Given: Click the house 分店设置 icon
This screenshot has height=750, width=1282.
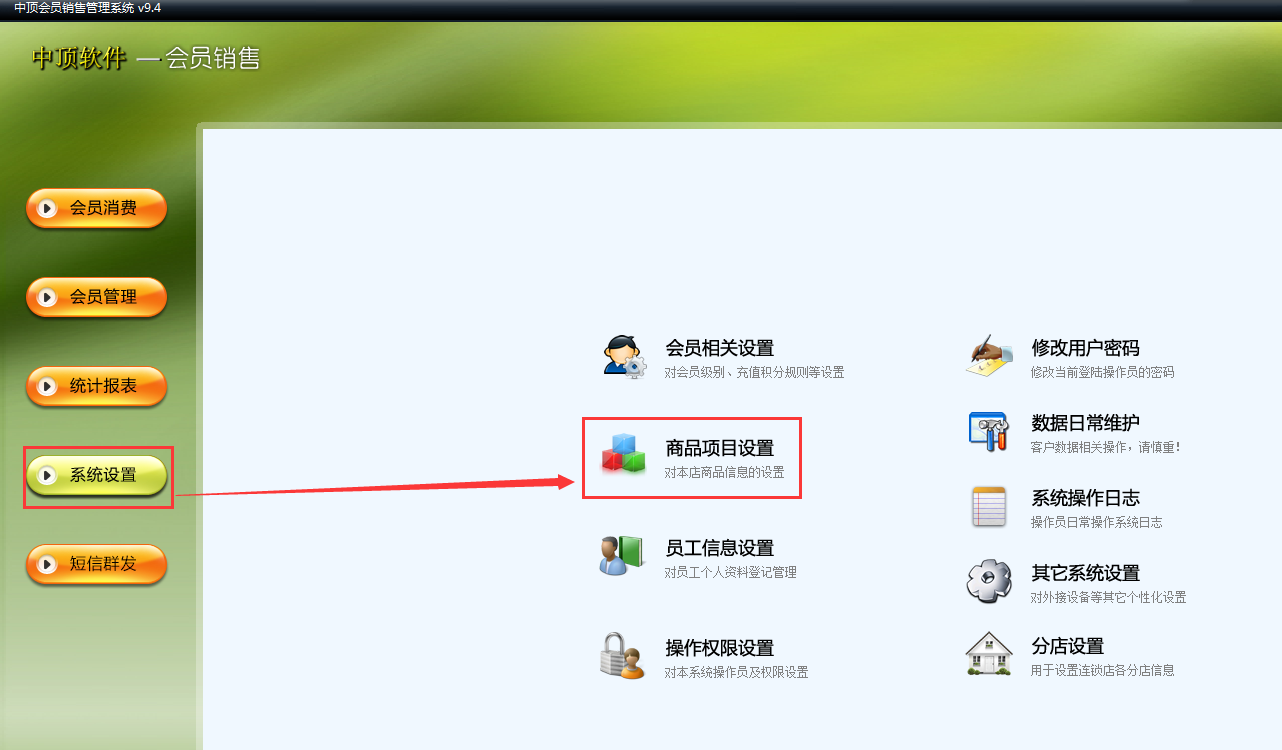Looking at the screenshot, I should click(989, 654).
